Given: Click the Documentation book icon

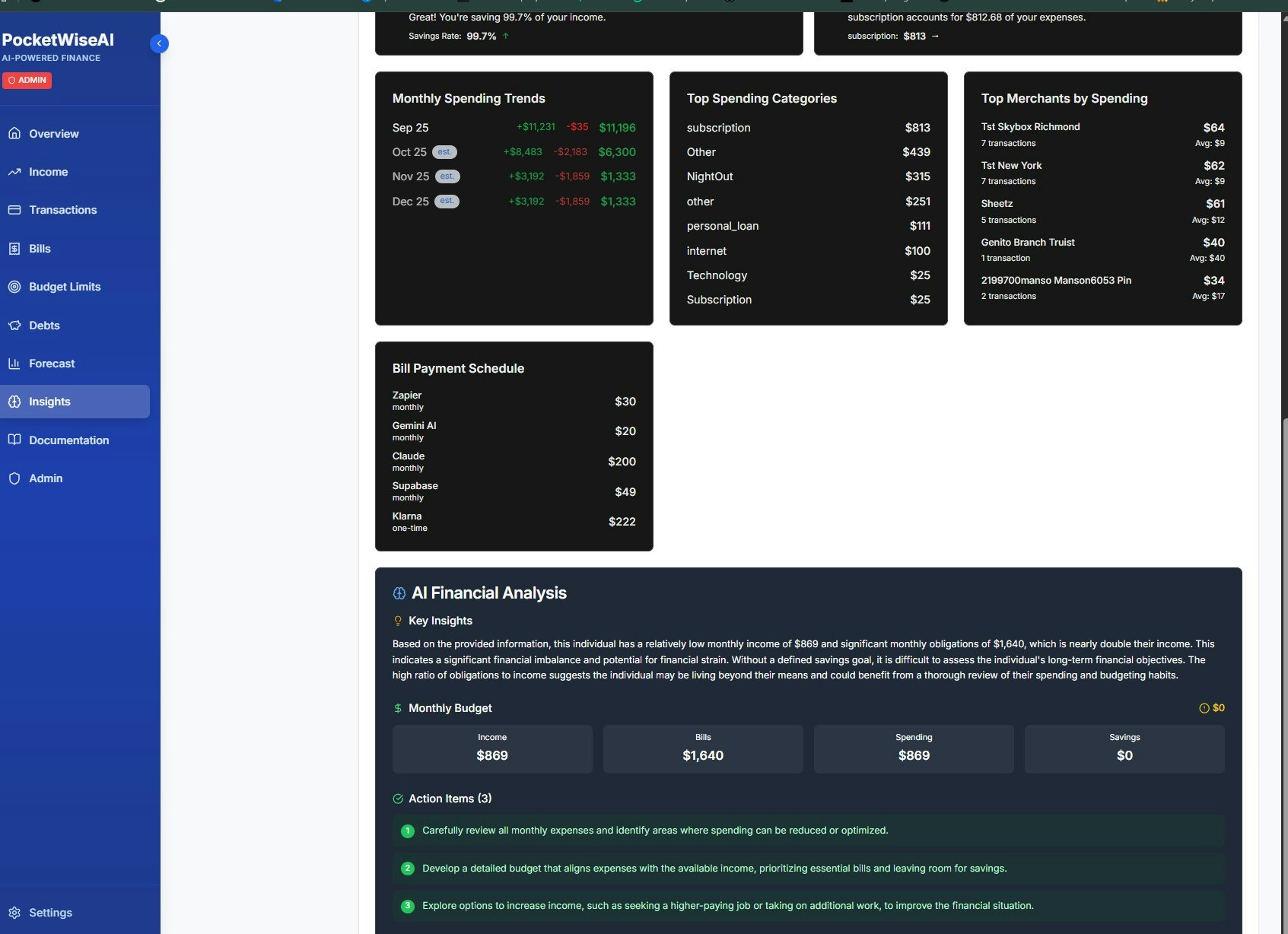Looking at the screenshot, I should click(15, 440).
